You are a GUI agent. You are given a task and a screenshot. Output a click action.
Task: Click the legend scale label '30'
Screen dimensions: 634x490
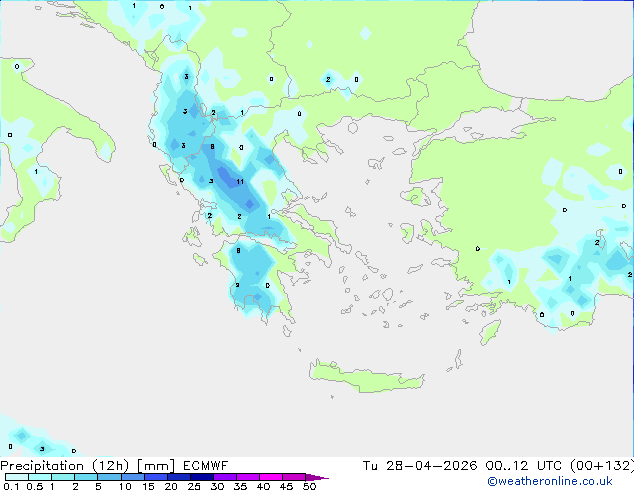[217, 486]
